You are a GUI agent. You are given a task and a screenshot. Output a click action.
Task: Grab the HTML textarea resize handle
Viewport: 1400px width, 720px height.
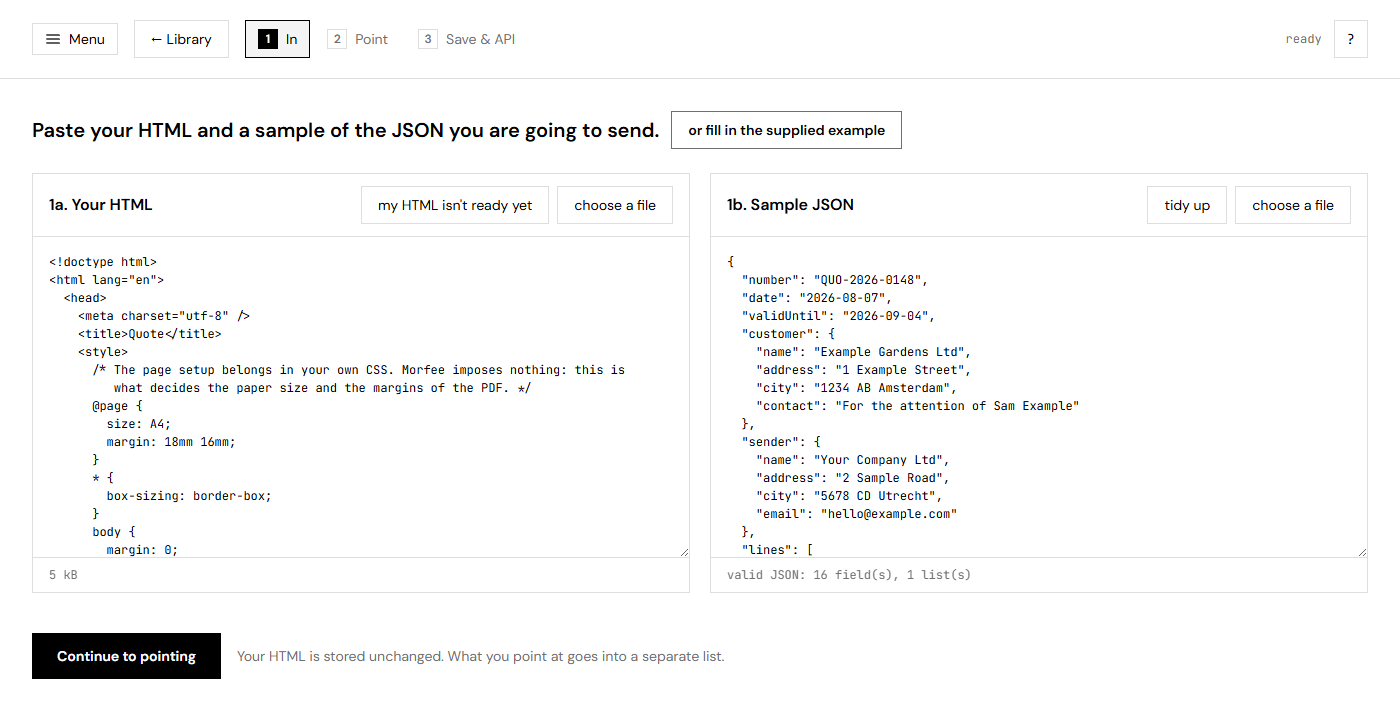pos(684,552)
